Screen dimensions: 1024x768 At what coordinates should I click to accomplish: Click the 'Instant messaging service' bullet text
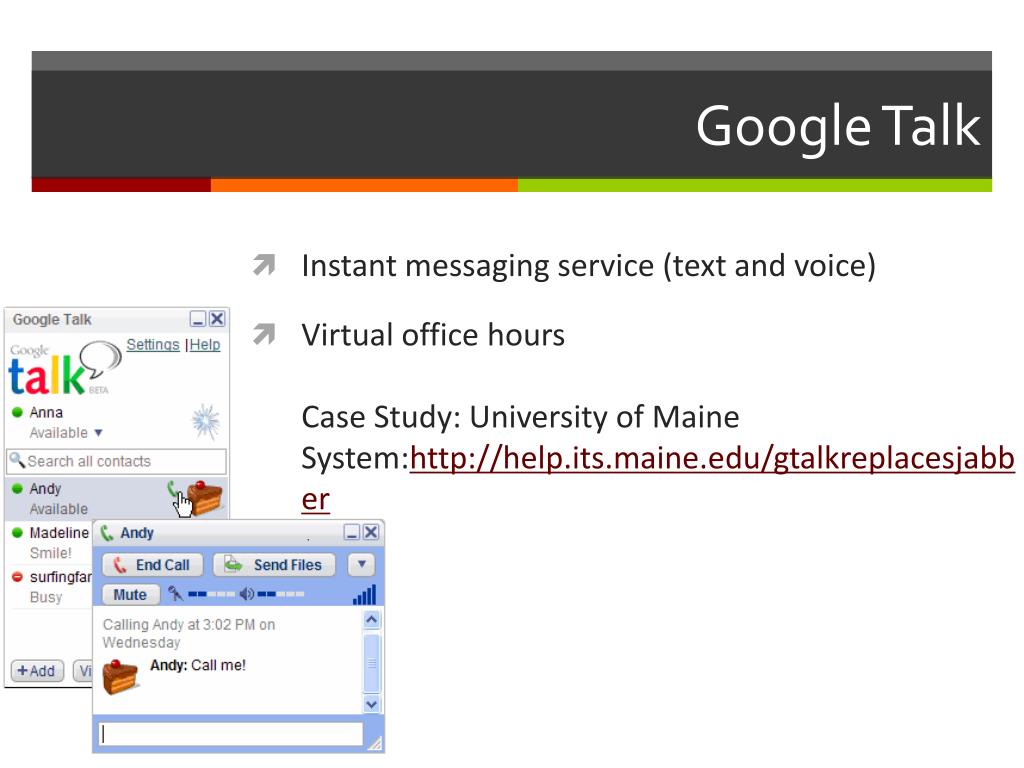tap(588, 266)
